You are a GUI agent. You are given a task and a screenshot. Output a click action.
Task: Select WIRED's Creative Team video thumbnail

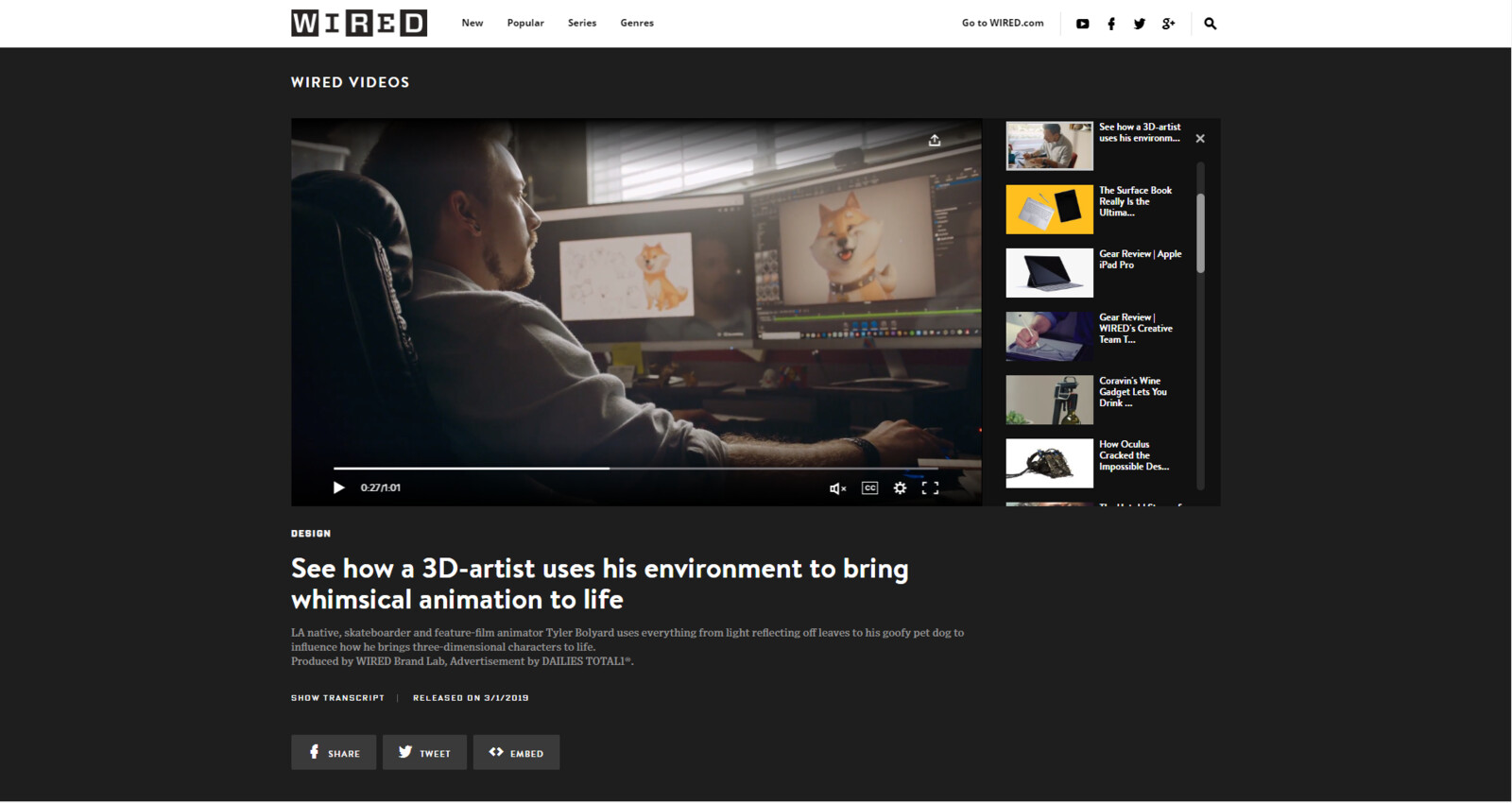point(1049,336)
